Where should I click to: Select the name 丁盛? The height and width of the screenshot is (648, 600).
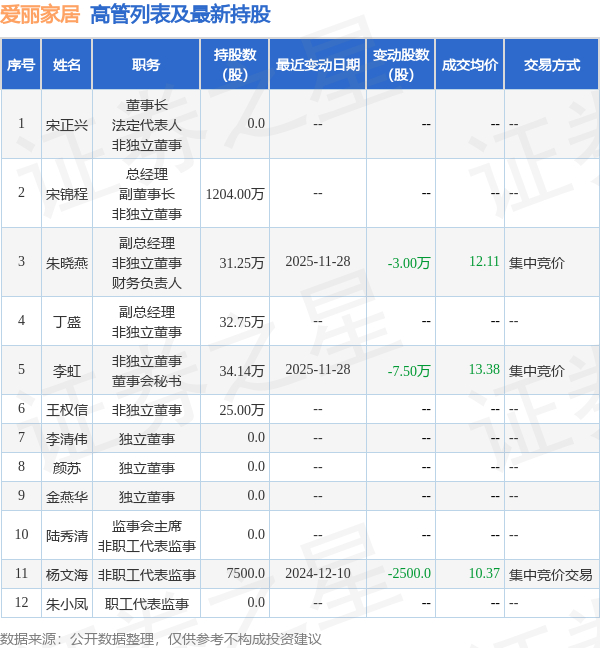67,322
